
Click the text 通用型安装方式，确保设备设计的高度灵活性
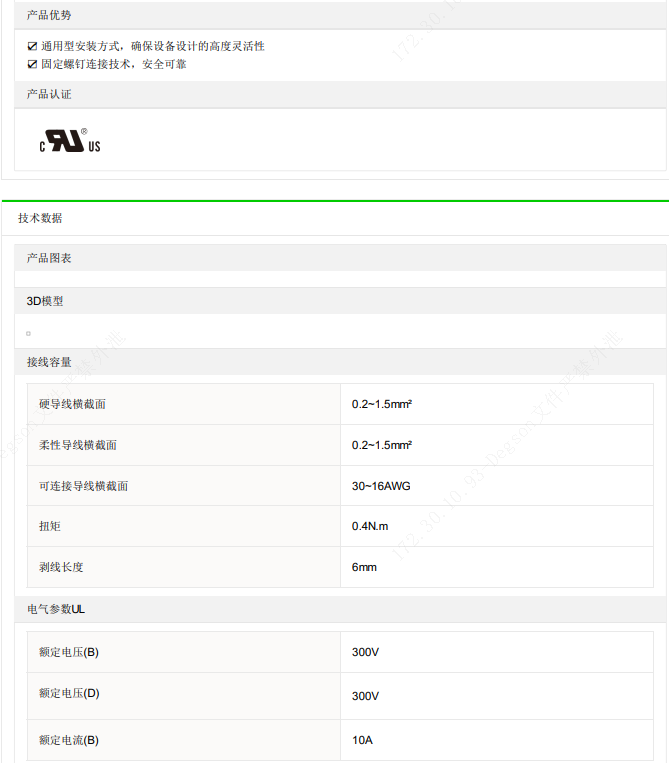tap(153, 46)
